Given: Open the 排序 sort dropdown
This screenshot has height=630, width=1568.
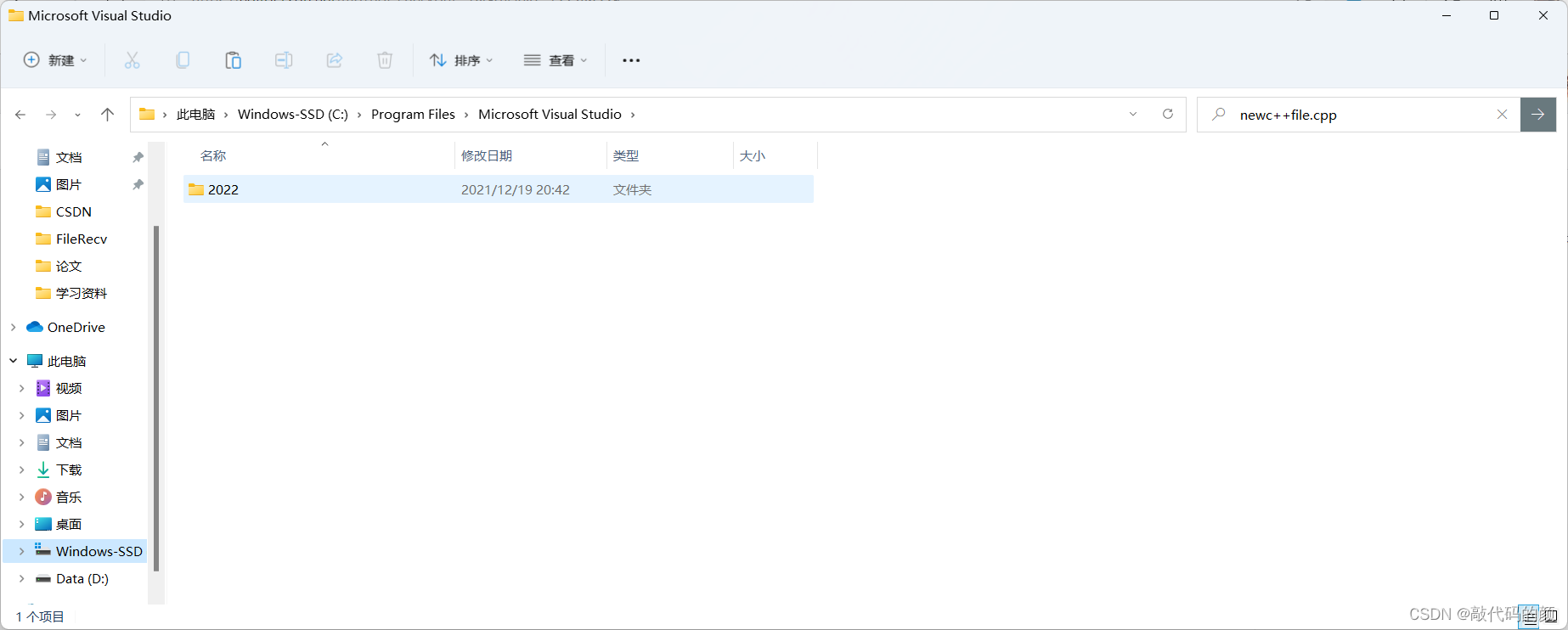Looking at the screenshot, I should 461,60.
